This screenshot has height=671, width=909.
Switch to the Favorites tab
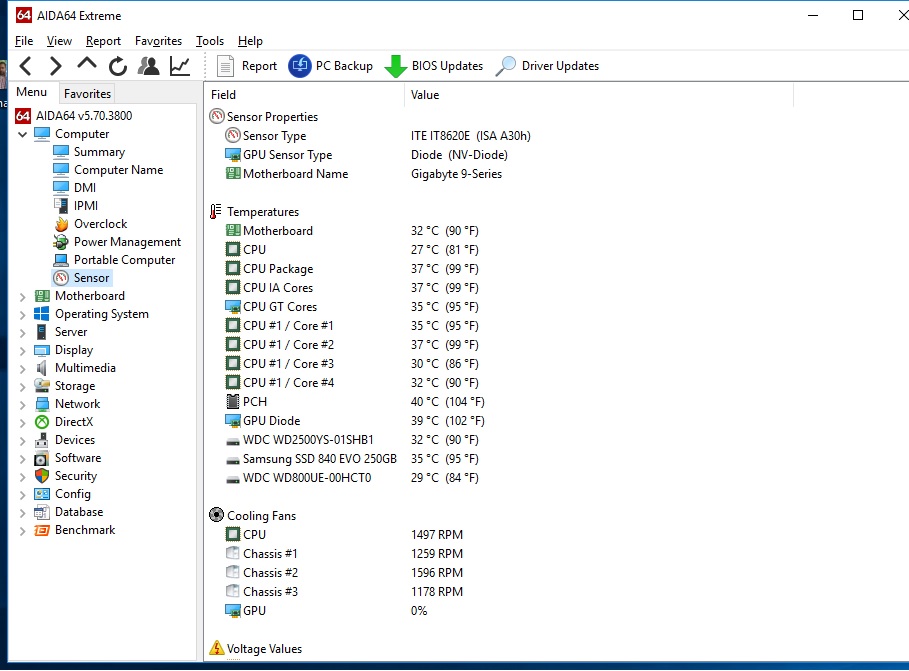click(87, 94)
